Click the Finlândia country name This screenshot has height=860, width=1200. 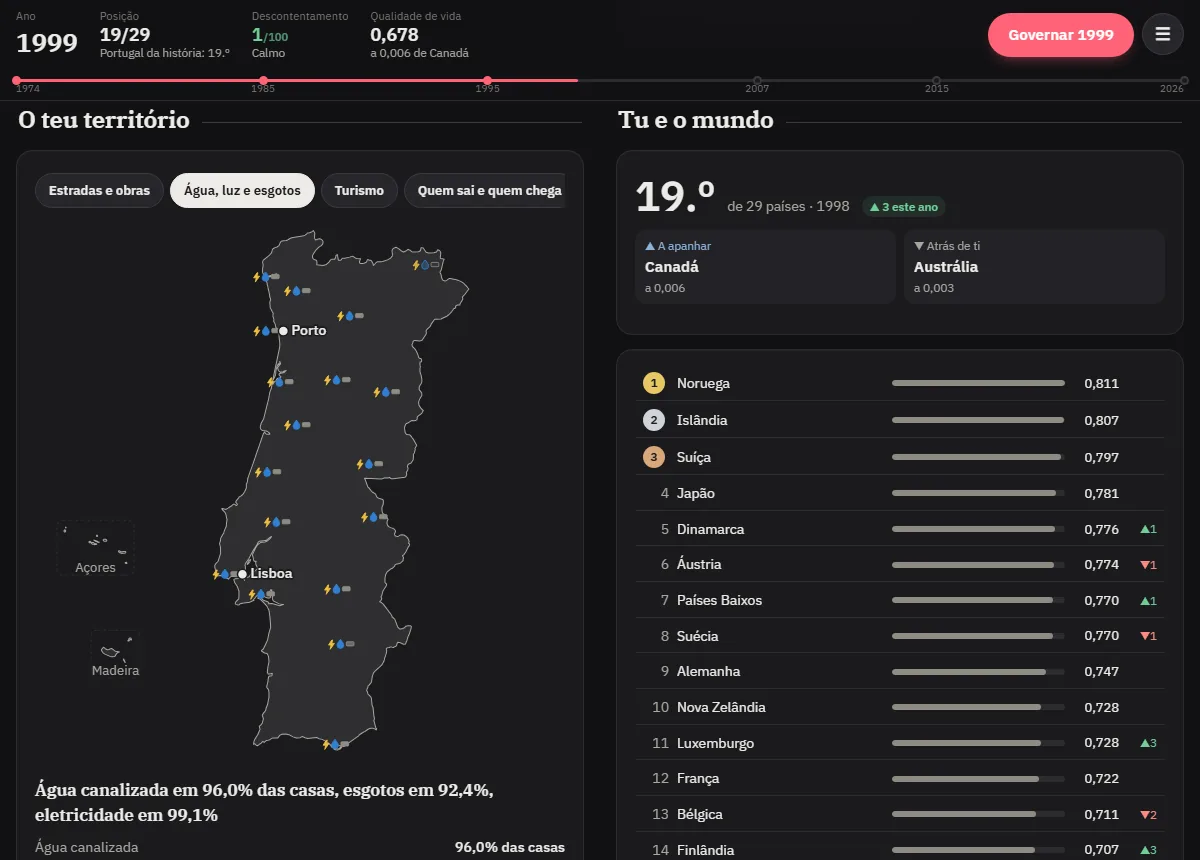tap(705, 850)
